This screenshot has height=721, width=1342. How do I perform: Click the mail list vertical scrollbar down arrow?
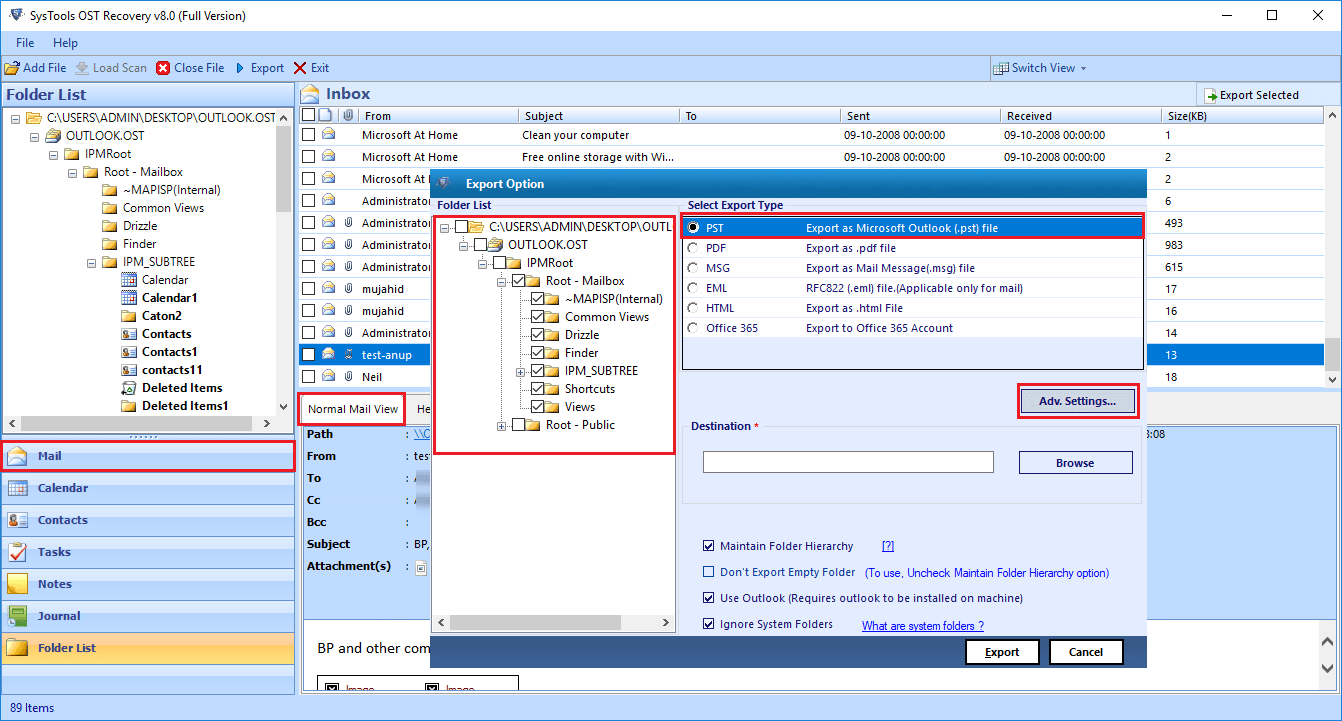(1332, 379)
